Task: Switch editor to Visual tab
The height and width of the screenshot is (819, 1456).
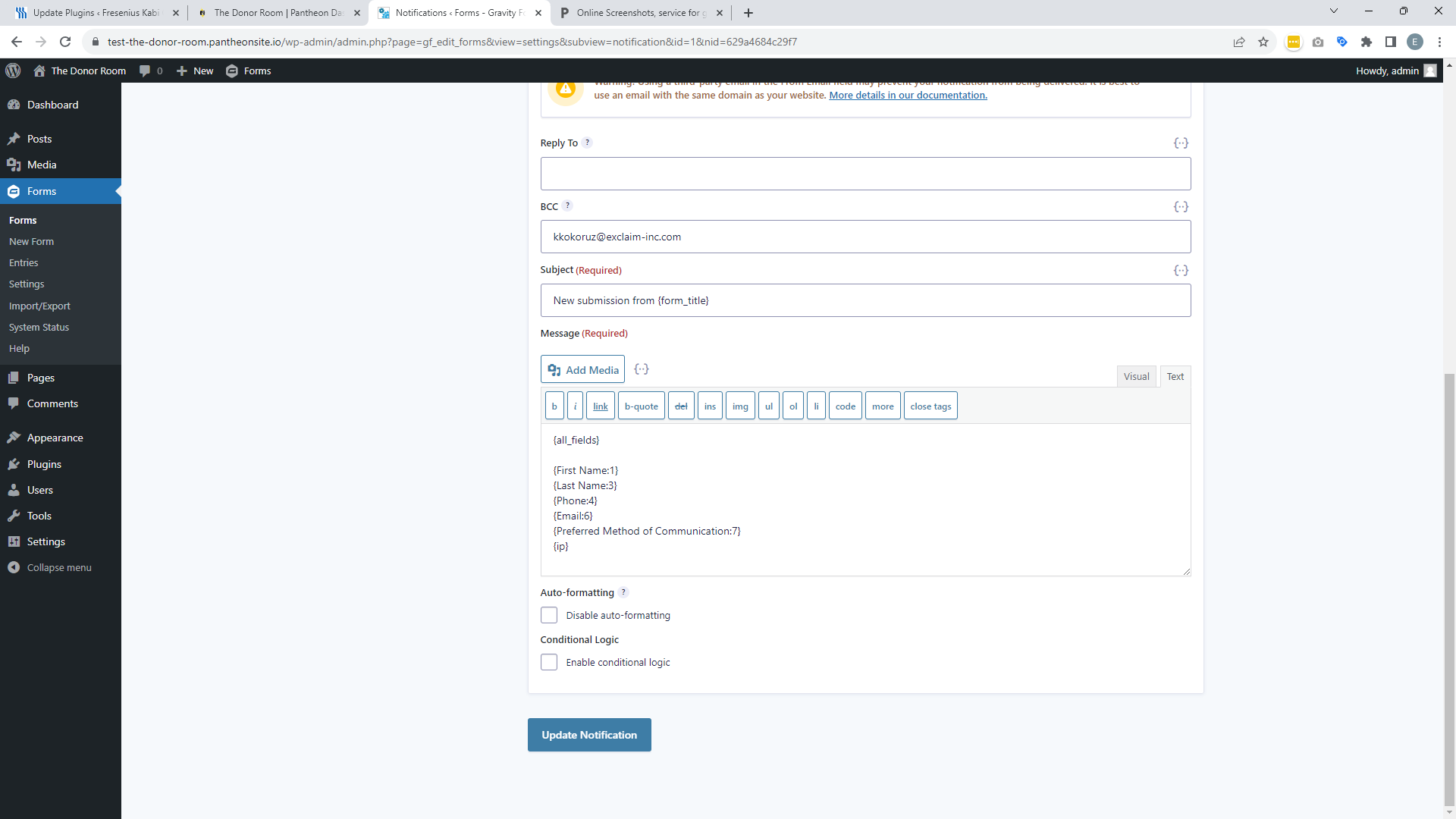Action: pos(1136,376)
